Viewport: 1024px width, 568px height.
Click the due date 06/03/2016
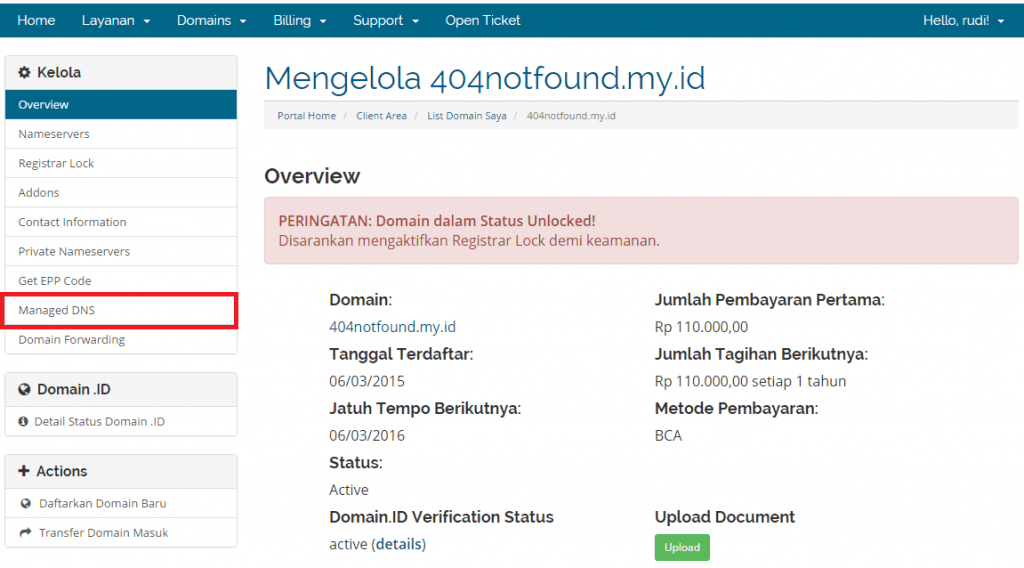tap(367, 435)
